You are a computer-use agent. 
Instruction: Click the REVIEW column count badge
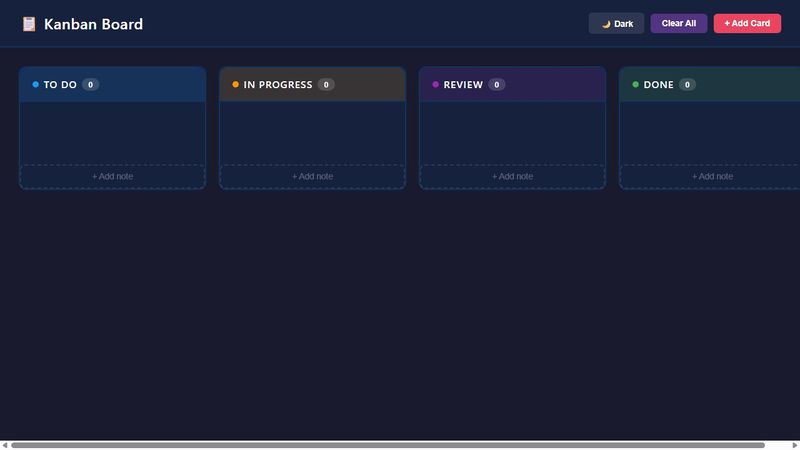point(496,85)
